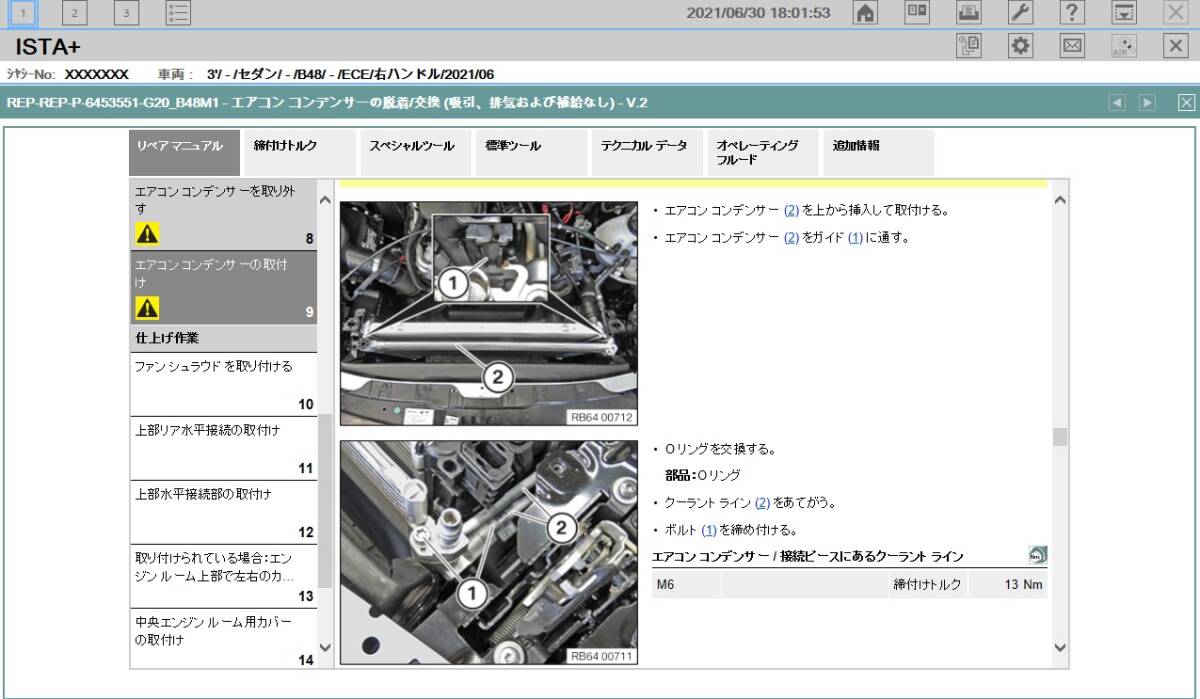Click the data transfer icon in the toolbar
Image resolution: width=1200 pixels, height=699 pixels.
pyautogui.click(x=1122, y=13)
